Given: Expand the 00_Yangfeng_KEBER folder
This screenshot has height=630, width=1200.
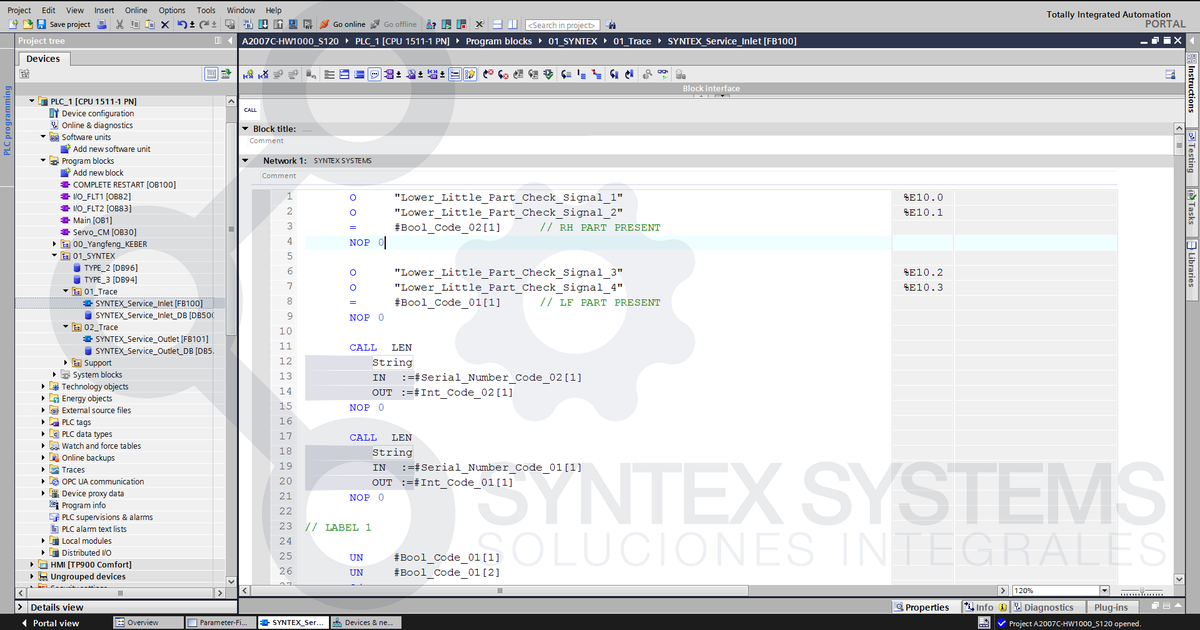Looking at the screenshot, I should pyautogui.click(x=54, y=243).
